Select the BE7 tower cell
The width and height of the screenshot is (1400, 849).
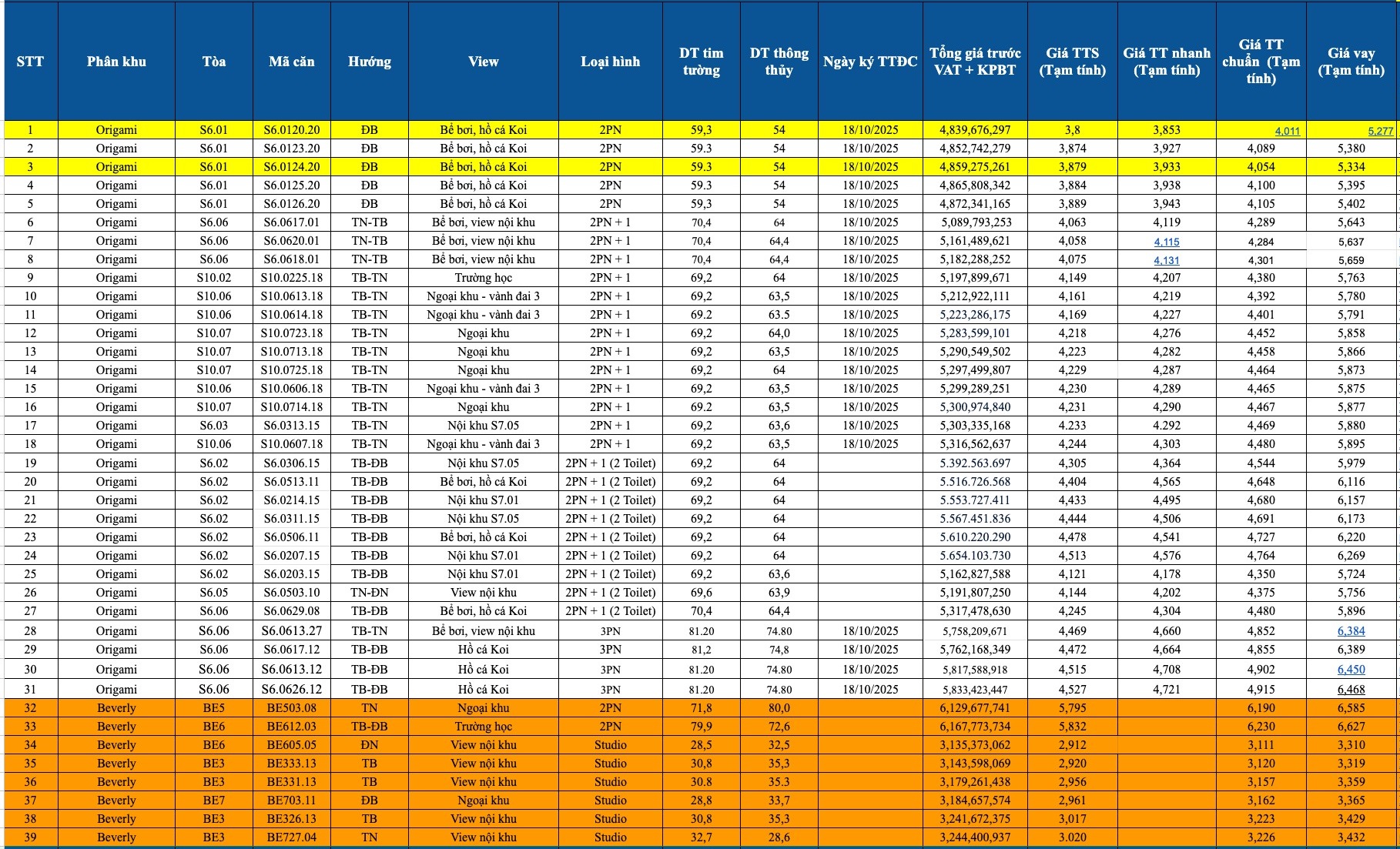214,801
